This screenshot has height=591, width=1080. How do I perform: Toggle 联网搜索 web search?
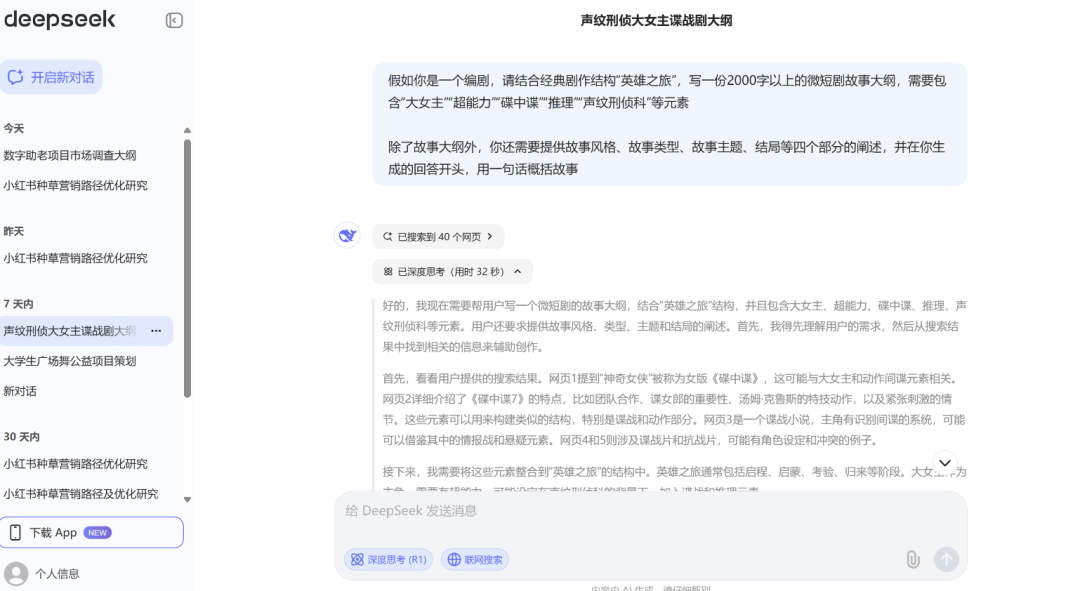pyautogui.click(x=475, y=560)
